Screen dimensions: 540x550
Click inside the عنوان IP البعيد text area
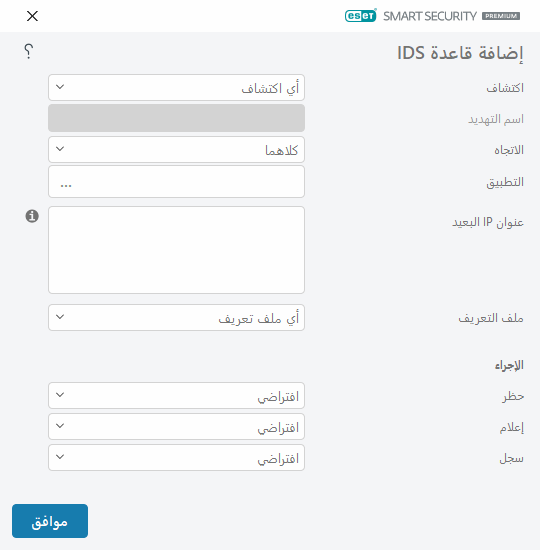click(x=176, y=250)
